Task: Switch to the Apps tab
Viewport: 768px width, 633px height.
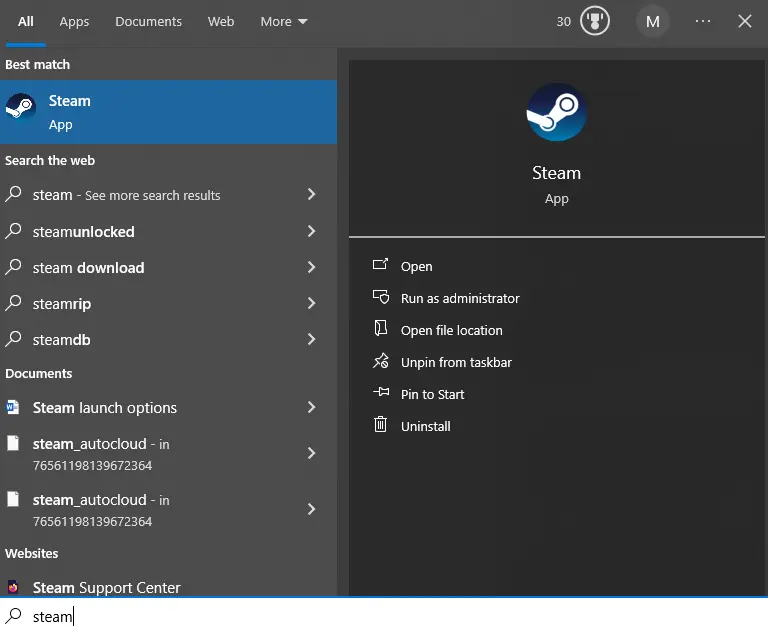Action: point(74,22)
